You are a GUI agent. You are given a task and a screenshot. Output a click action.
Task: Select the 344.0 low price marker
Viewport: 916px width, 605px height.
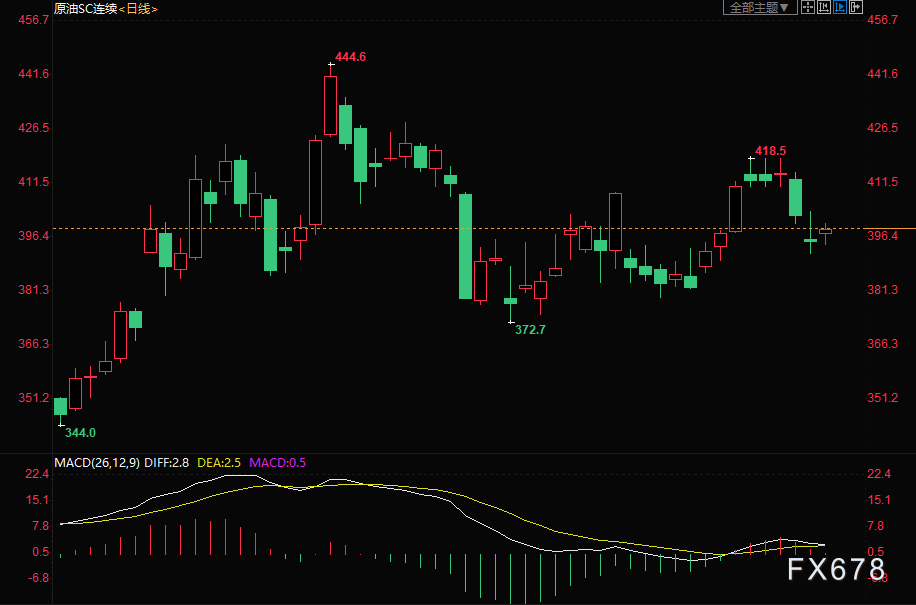tap(80, 432)
